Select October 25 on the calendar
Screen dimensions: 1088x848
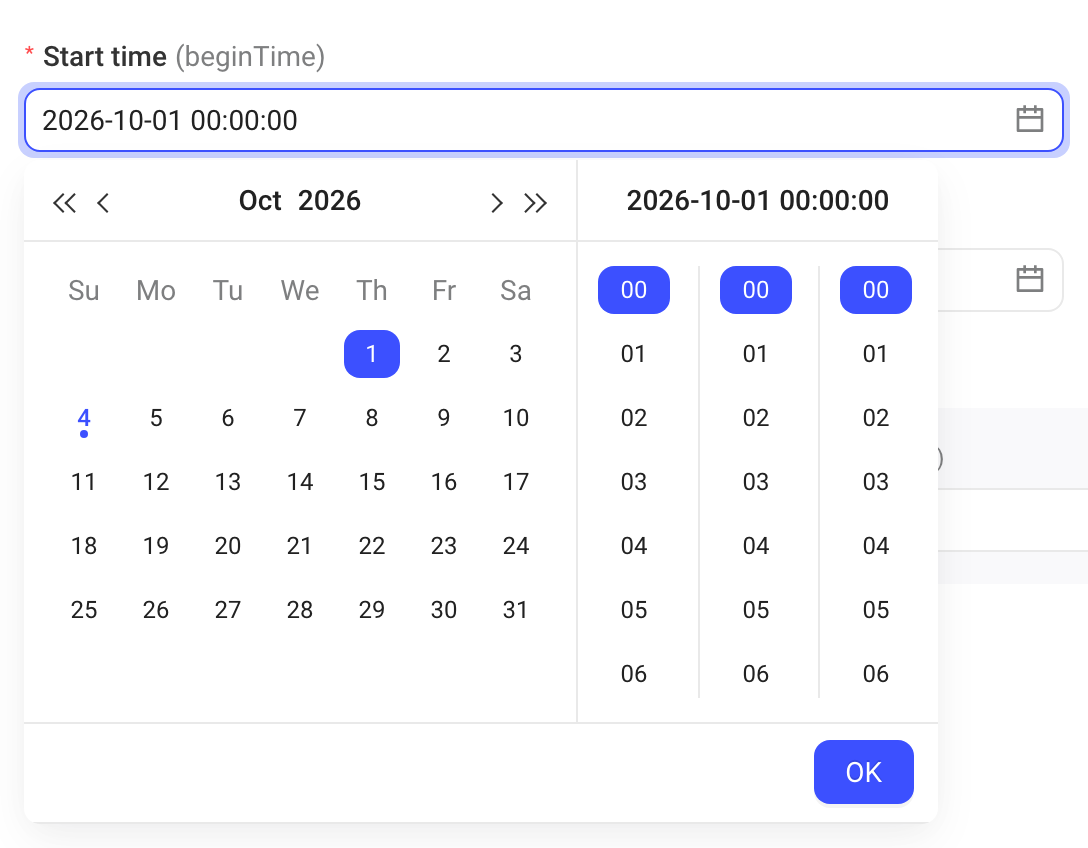point(84,609)
